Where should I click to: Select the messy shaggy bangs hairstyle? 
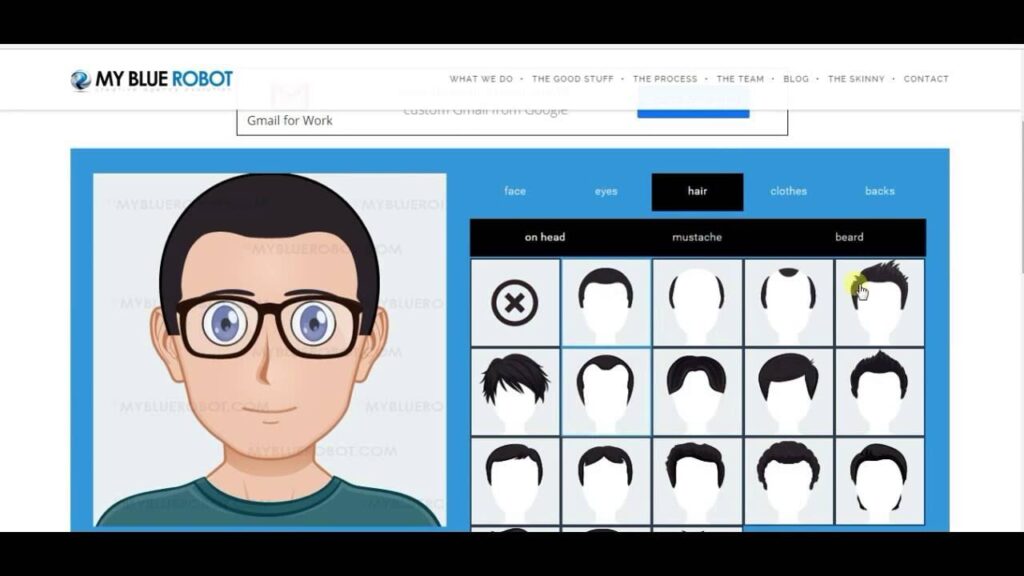[x=515, y=391]
